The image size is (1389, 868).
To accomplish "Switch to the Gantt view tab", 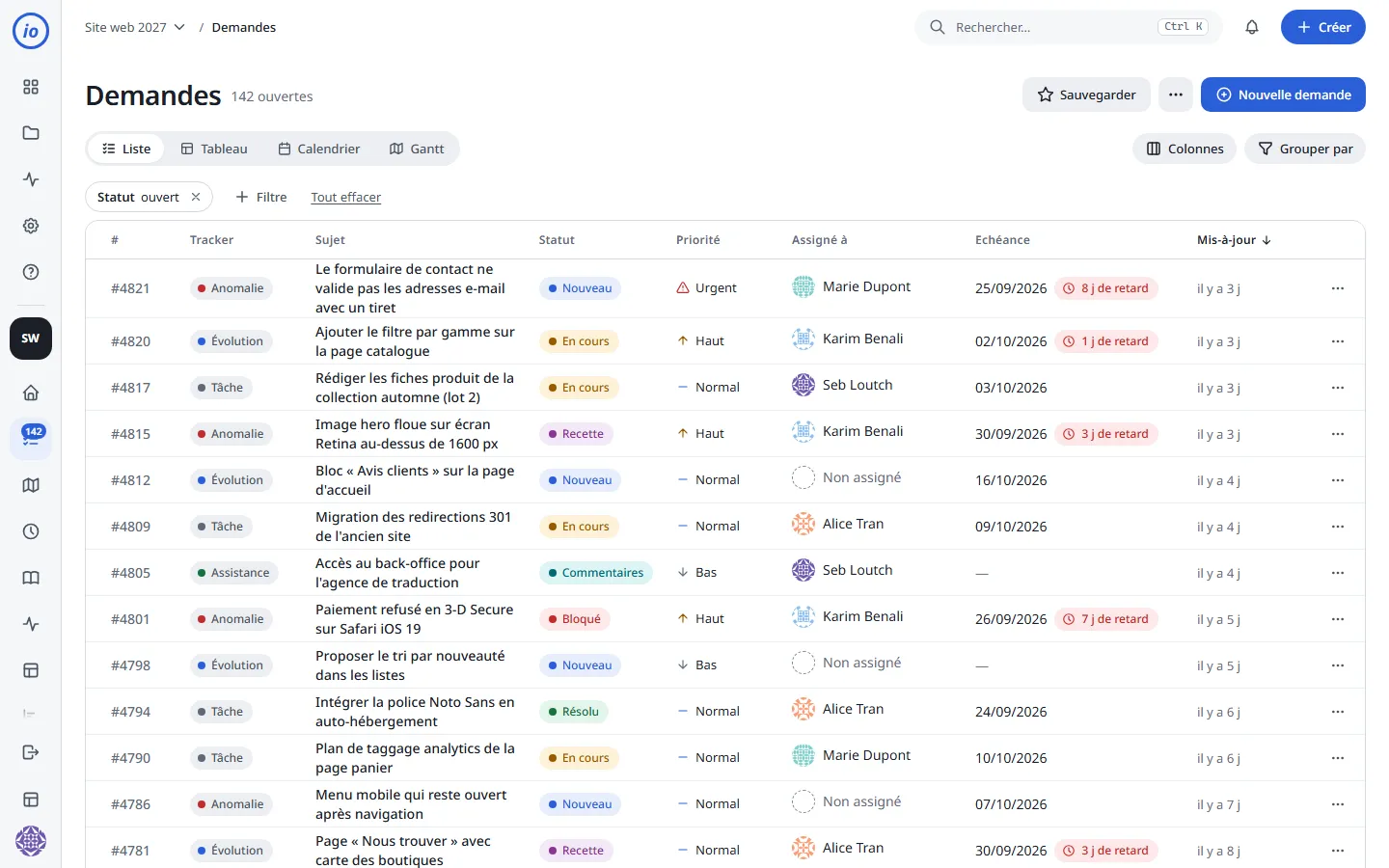I will pos(417,149).
